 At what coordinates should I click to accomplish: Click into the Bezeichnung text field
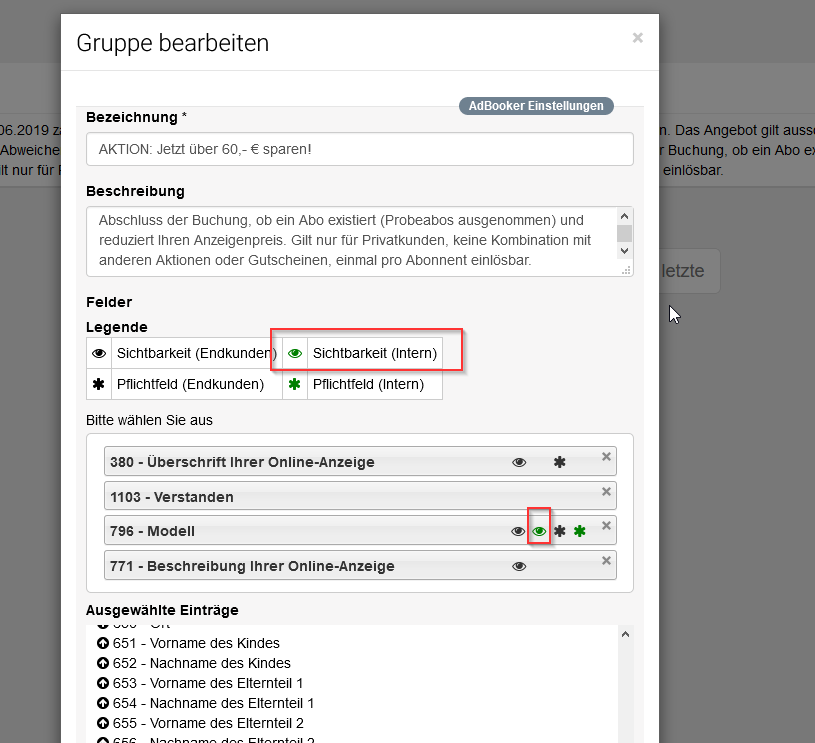coord(360,149)
